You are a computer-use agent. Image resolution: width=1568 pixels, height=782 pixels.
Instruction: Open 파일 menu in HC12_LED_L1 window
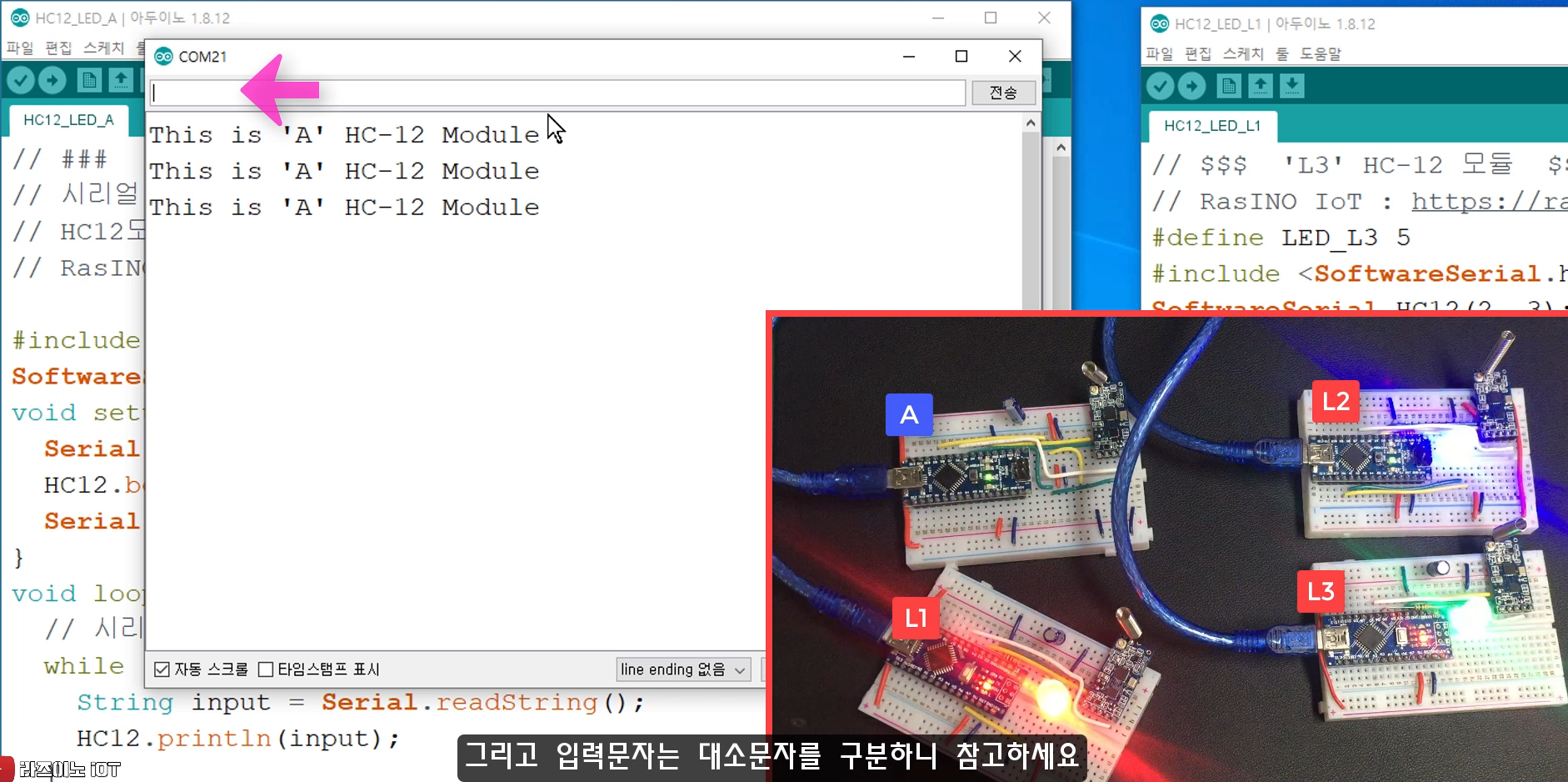point(1160,53)
